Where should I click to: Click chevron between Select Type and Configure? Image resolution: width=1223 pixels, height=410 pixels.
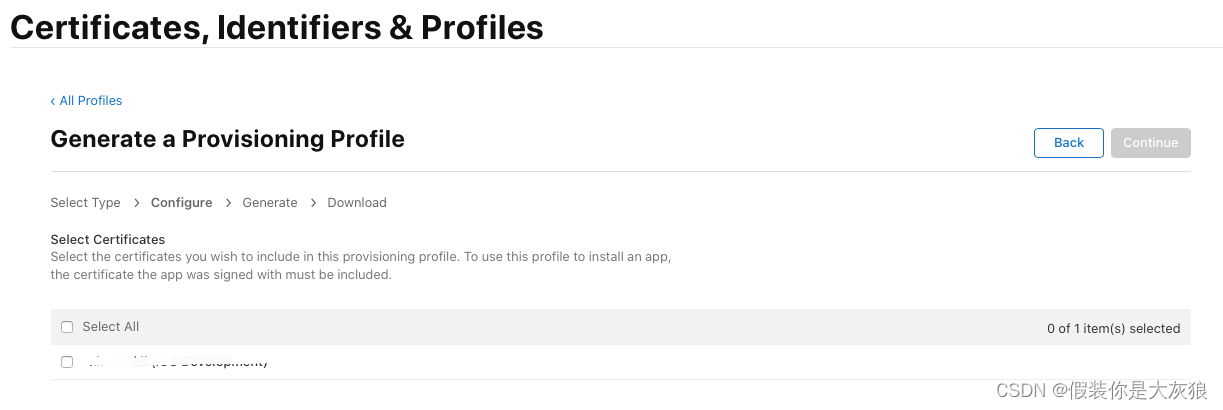pos(136,203)
